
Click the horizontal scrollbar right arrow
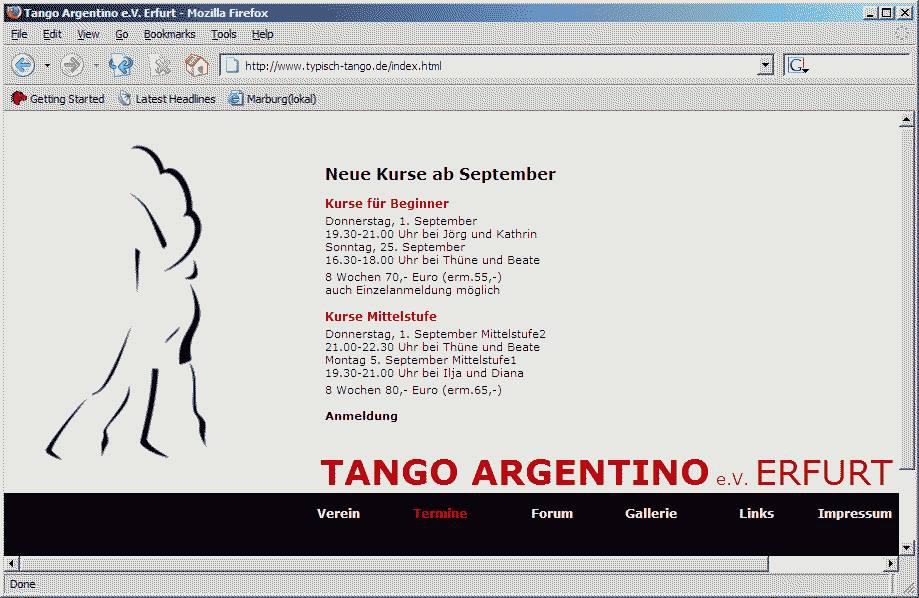pyautogui.click(x=891, y=564)
